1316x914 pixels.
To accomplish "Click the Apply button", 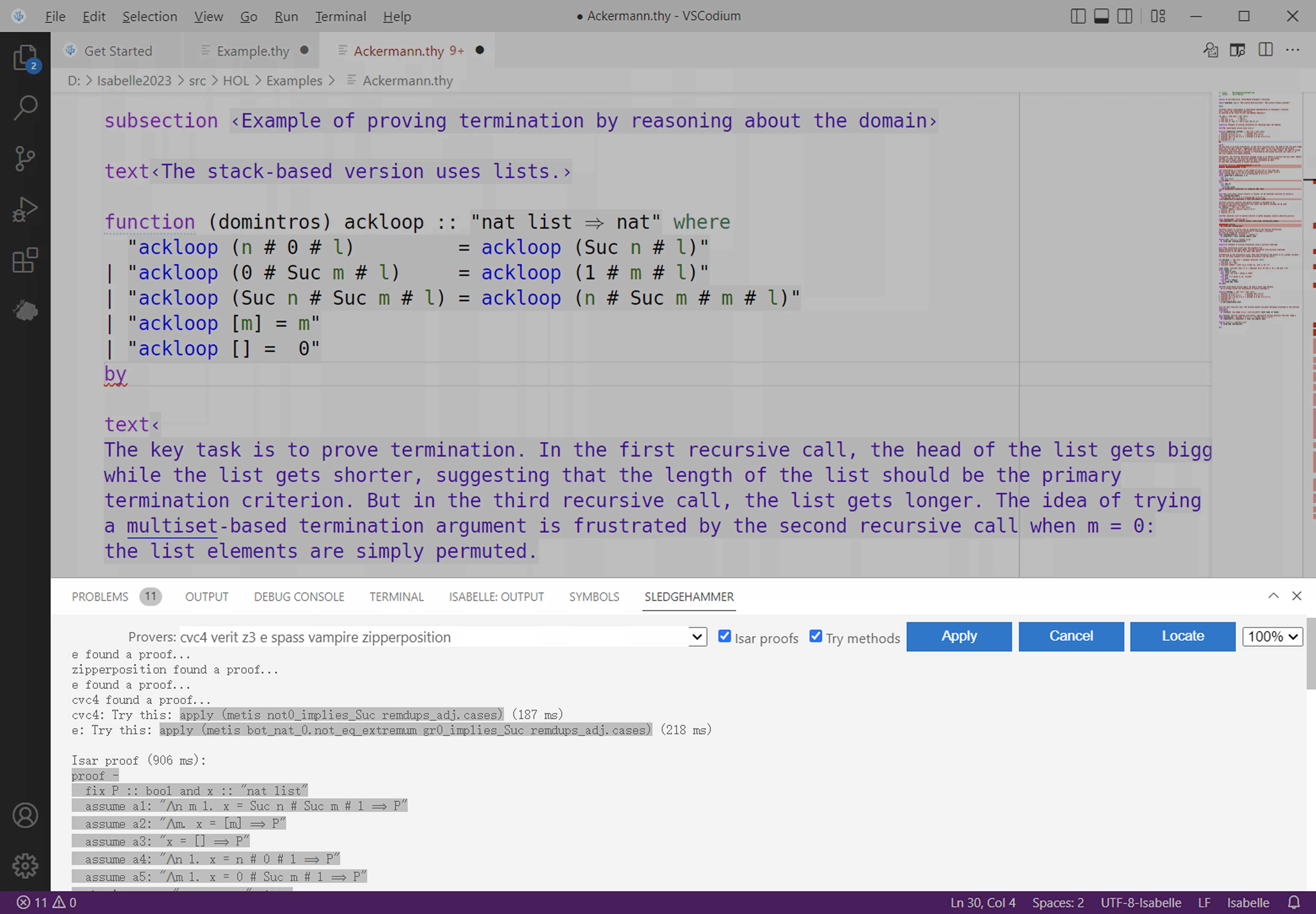I will point(959,636).
